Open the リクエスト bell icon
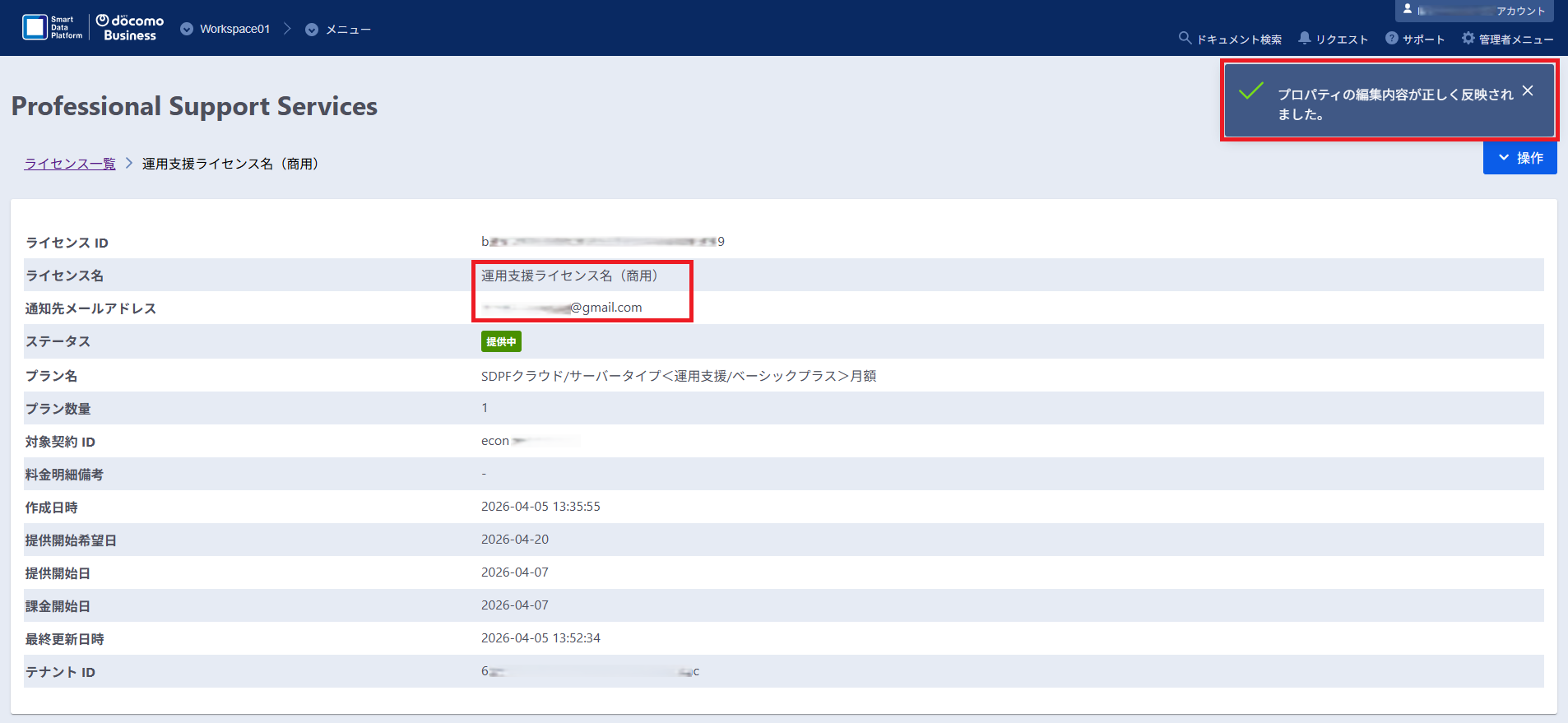1568x723 pixels. pyautogui.click(x=1304, y=38)
